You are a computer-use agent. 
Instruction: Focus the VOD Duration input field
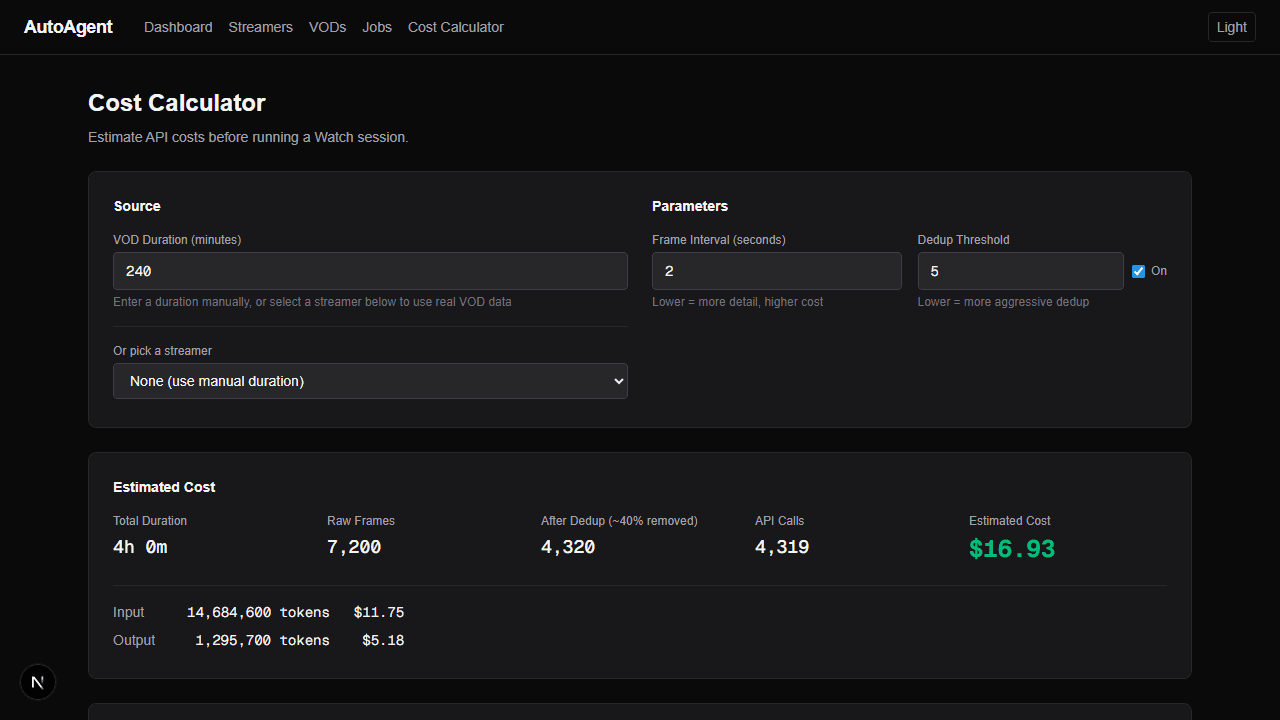[370, 271]
